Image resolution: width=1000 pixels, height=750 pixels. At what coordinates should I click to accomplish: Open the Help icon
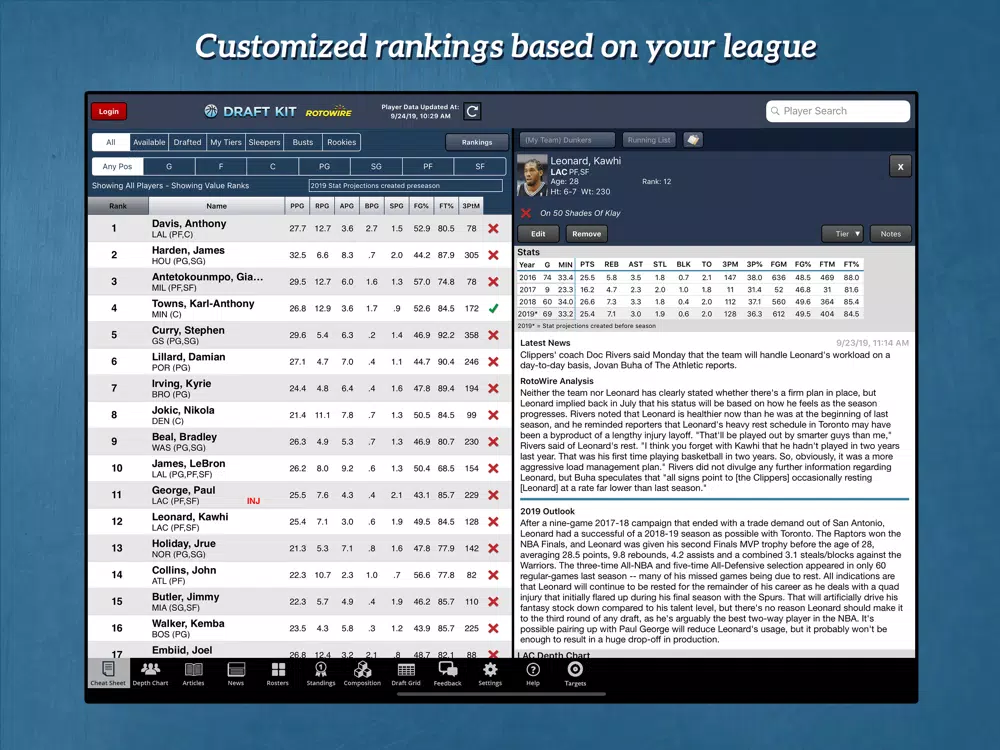pos(533,673)
